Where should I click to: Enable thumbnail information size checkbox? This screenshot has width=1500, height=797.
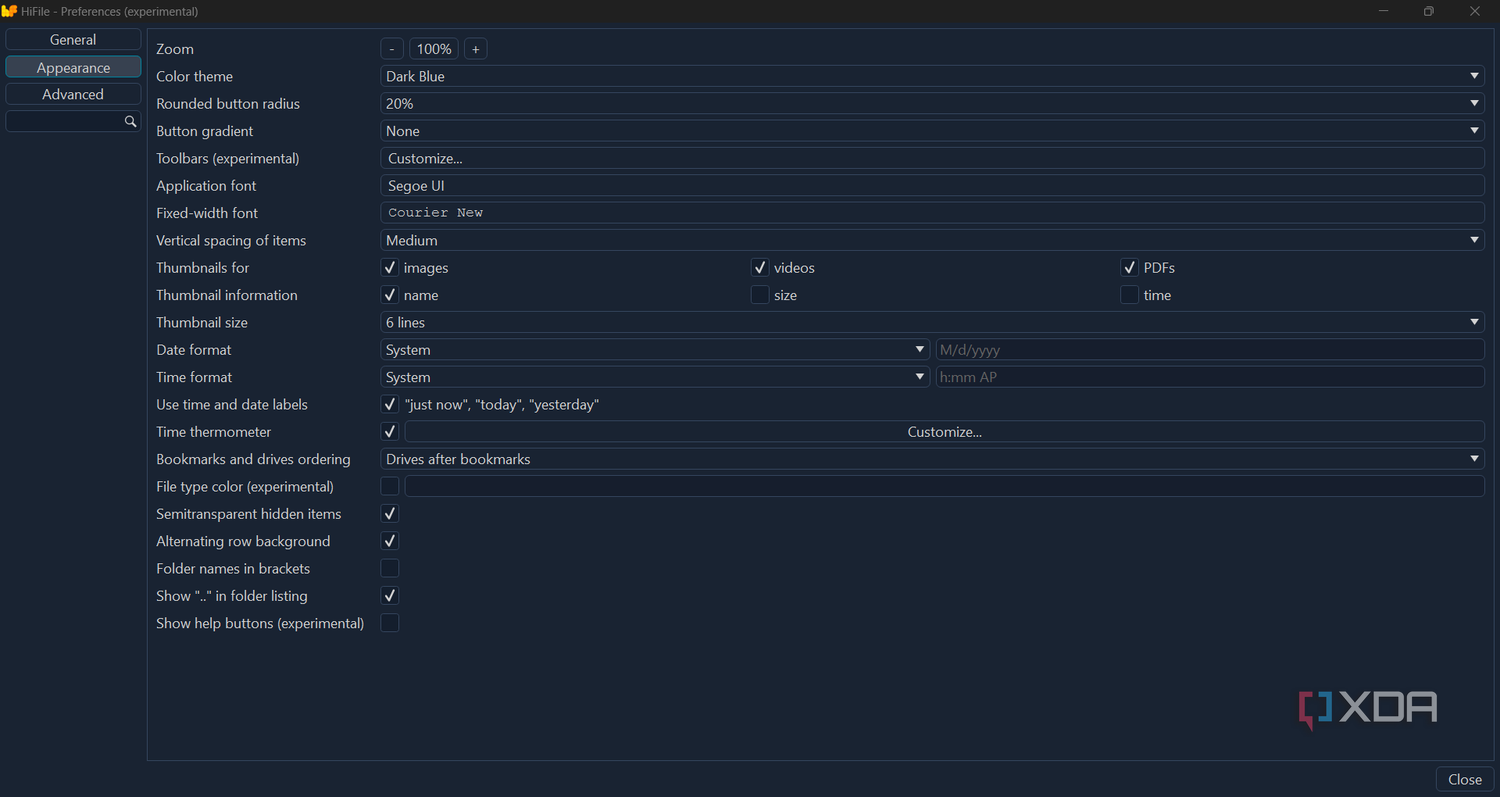tap(760, 295)
